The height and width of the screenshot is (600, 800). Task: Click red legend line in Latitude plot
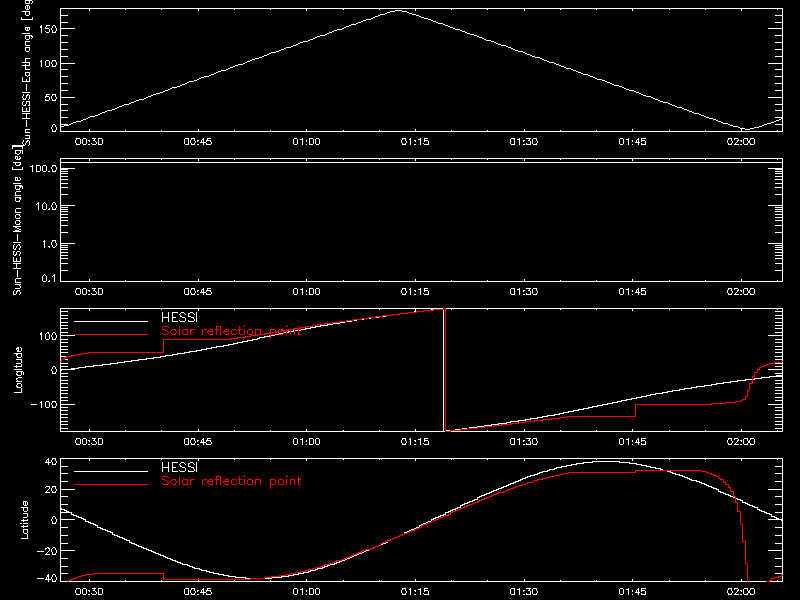(x=111, y=485)
